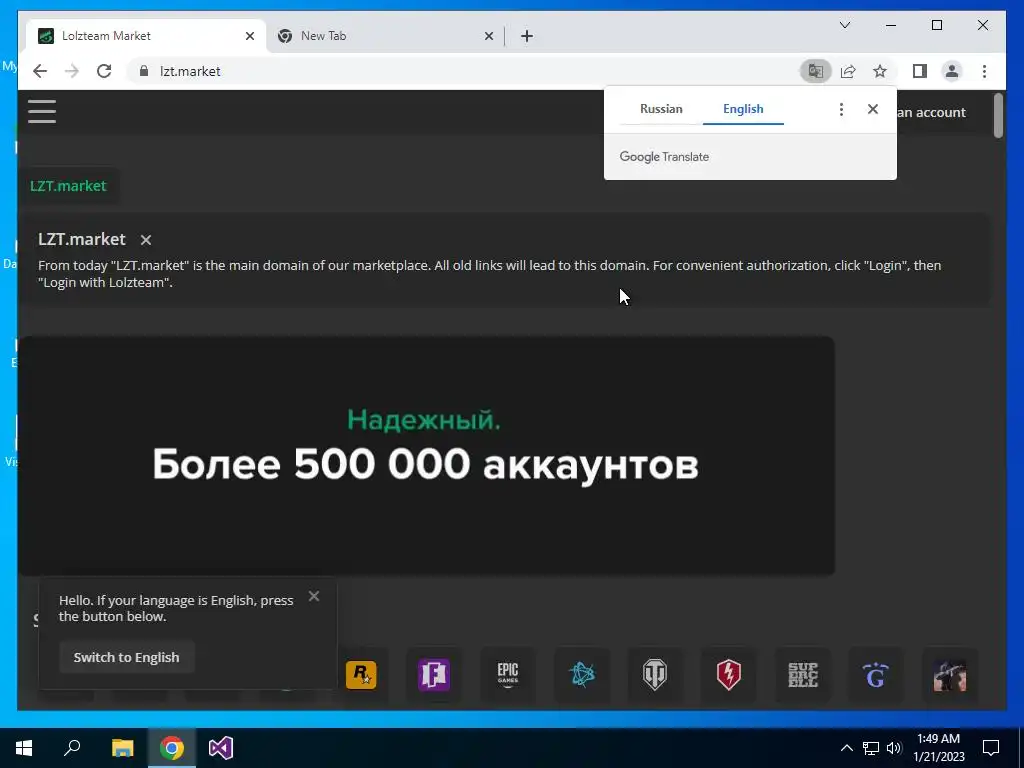Image resolution: width=1024 pixels, height=768 pixels.
Task: Click the 'an account' header link
Action: coord(932,112)
